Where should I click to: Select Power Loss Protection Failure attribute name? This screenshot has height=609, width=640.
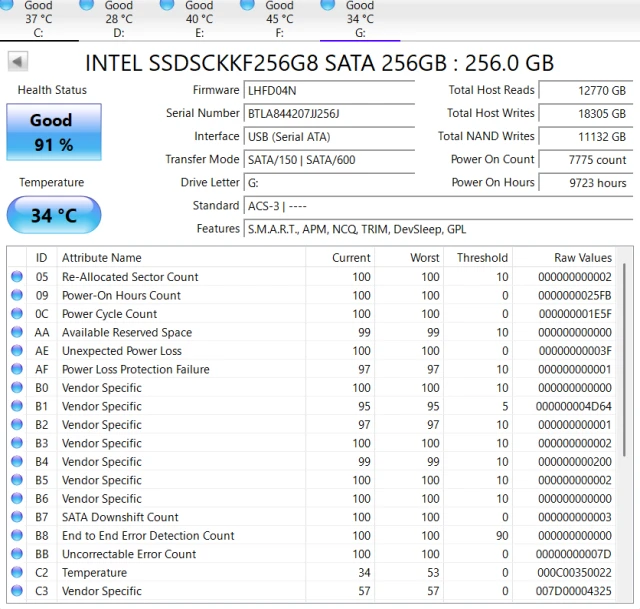pos(136,369)
